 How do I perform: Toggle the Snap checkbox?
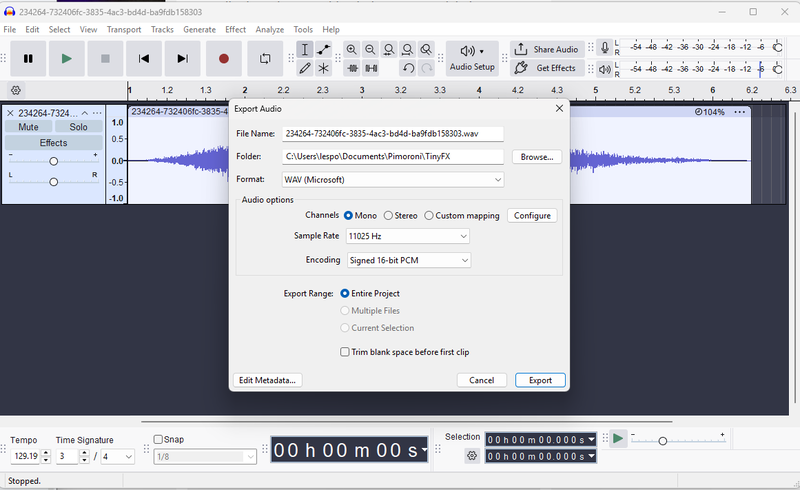coord(158,440)
